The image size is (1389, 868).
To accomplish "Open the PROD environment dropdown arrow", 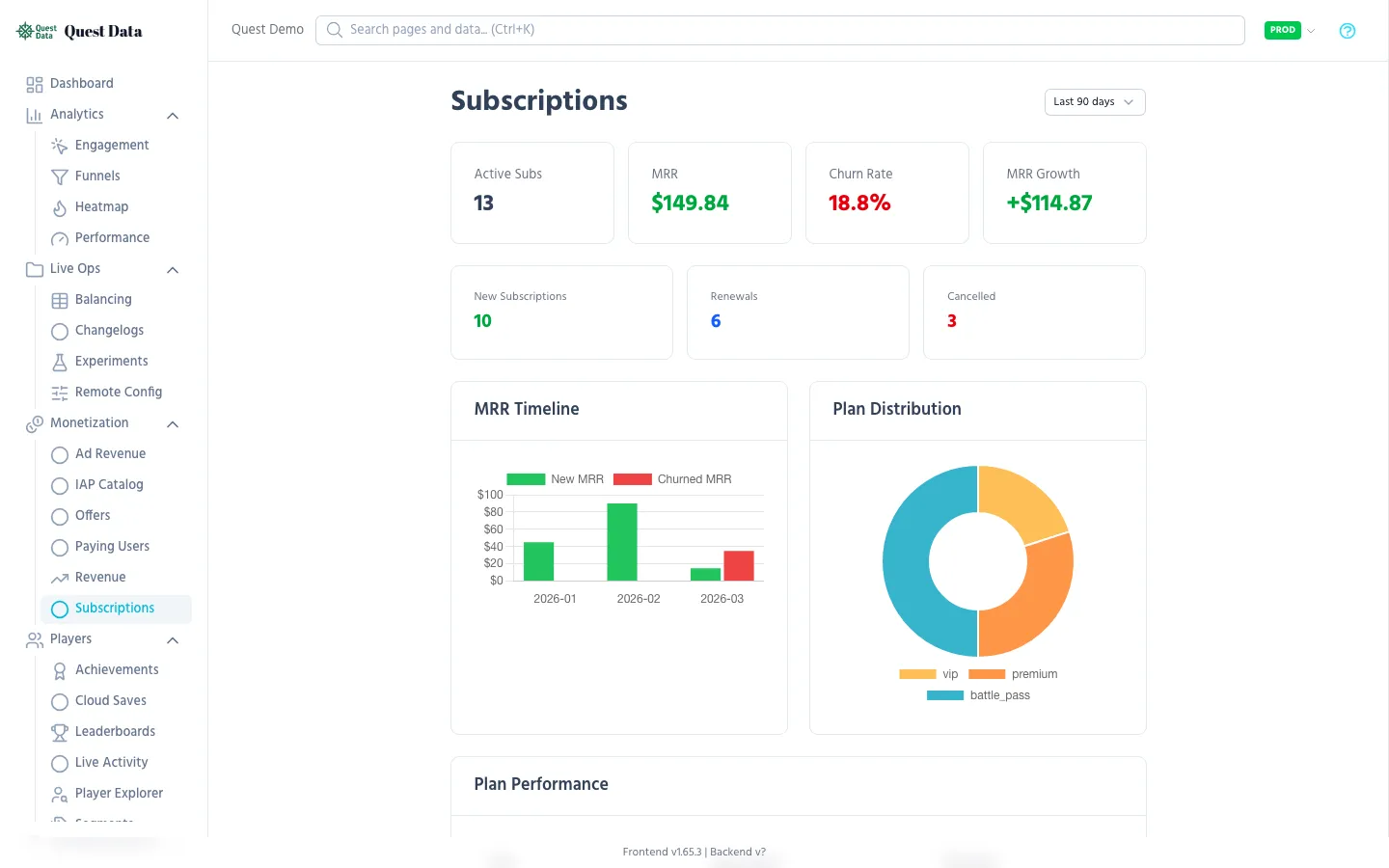I will point(1311,31).
